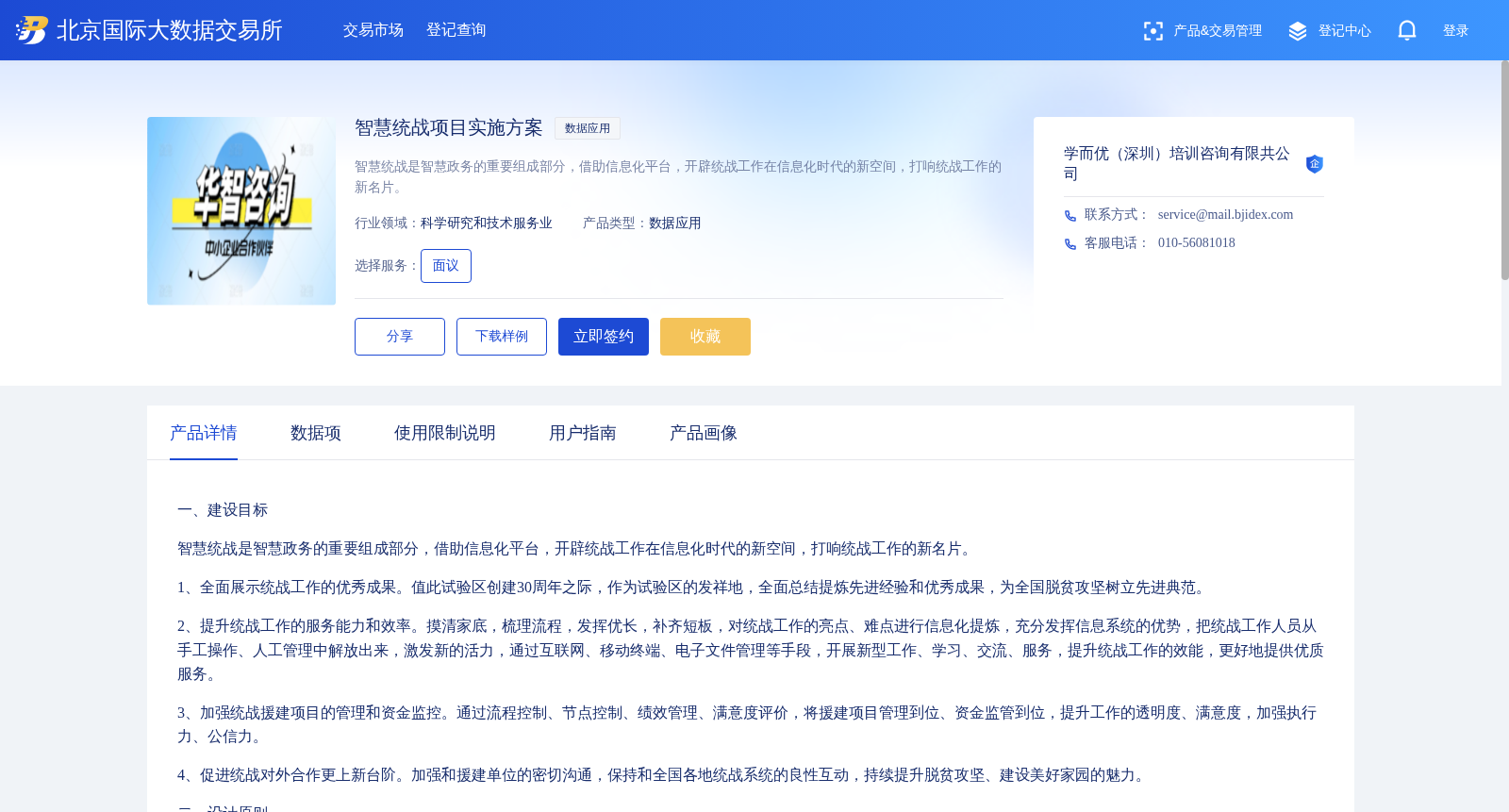This screenshot has width=1509, height=812.
Task: Open 登记查询 in the top navigation
Action: 456,30
